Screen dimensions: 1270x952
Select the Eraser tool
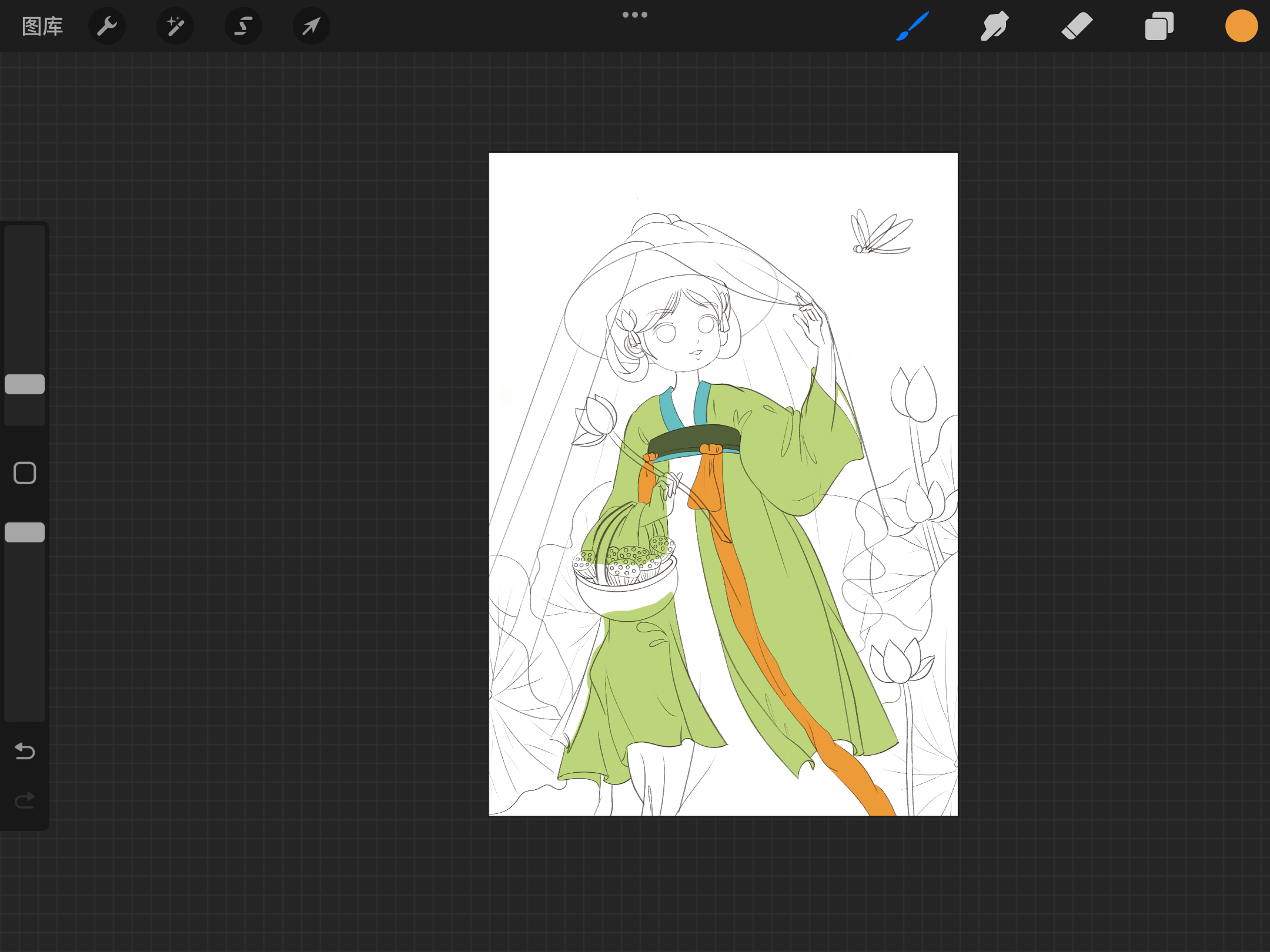pos(1077,26)
